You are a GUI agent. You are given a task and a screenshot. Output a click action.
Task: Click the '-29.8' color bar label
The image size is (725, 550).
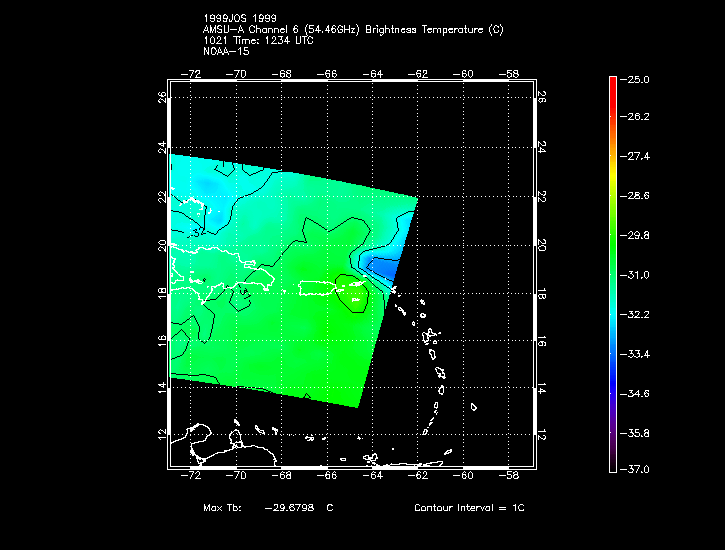tap(635, 236)
